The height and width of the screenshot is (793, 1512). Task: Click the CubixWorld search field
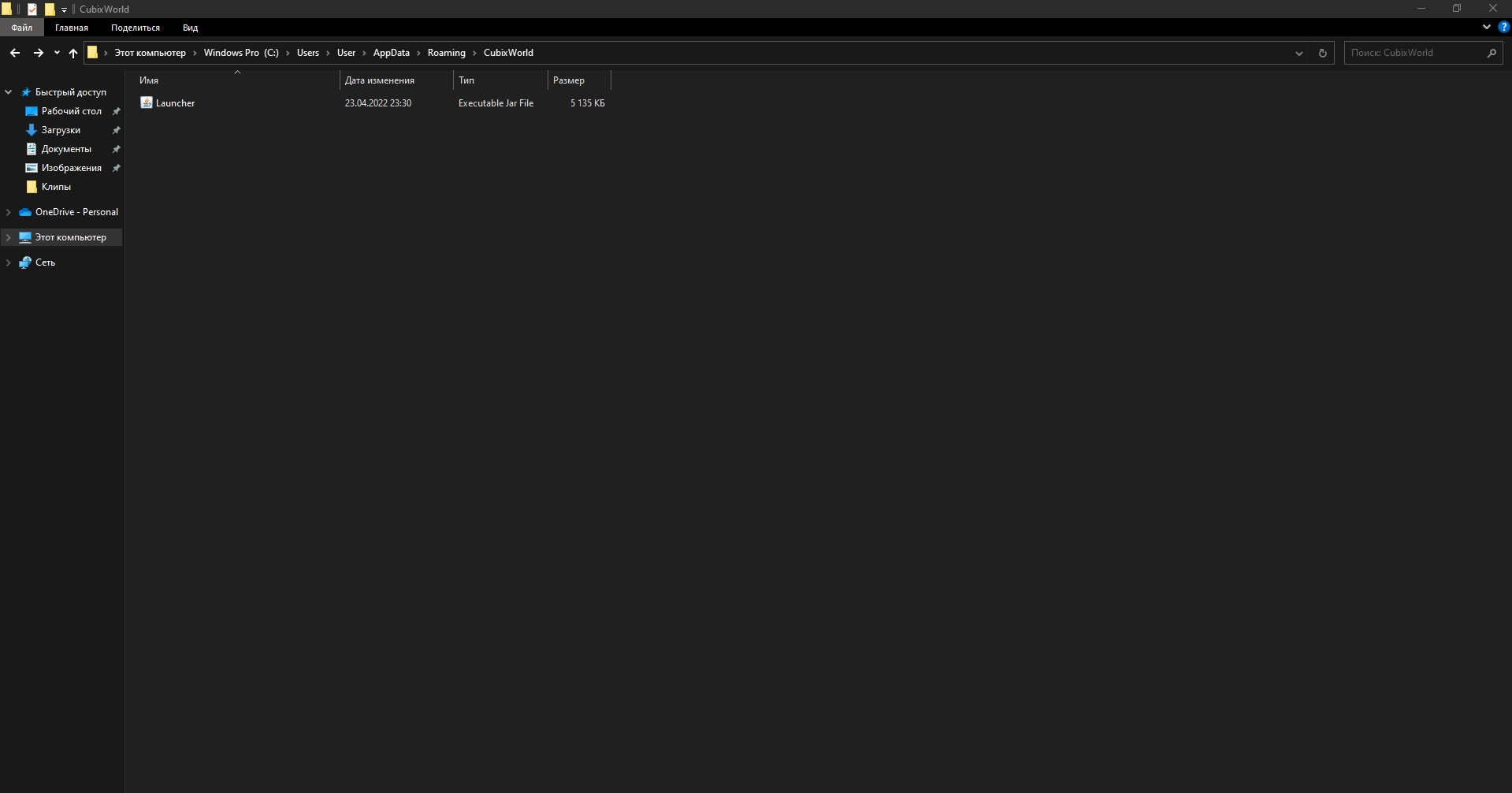[x=1414, y=53]
